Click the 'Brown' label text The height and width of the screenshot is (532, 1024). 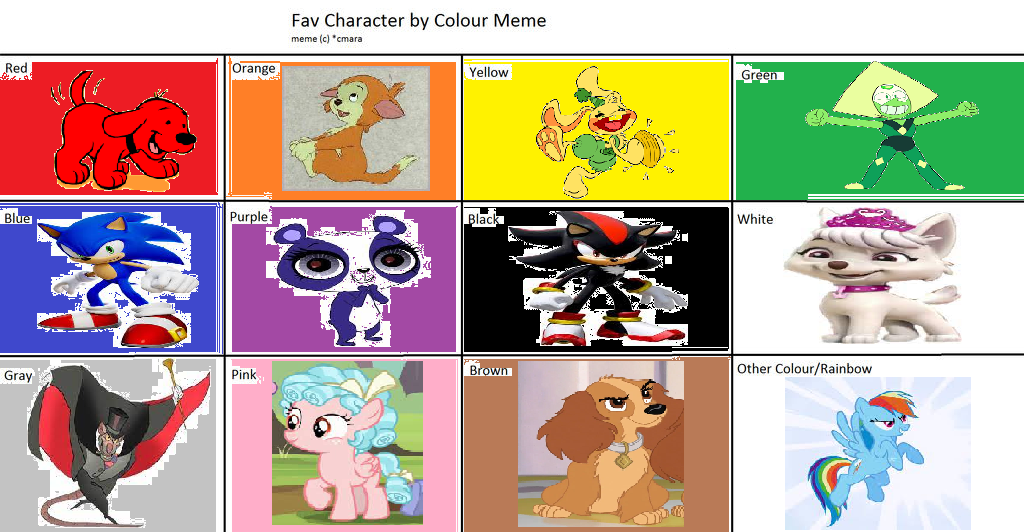(x=488, y=370)
